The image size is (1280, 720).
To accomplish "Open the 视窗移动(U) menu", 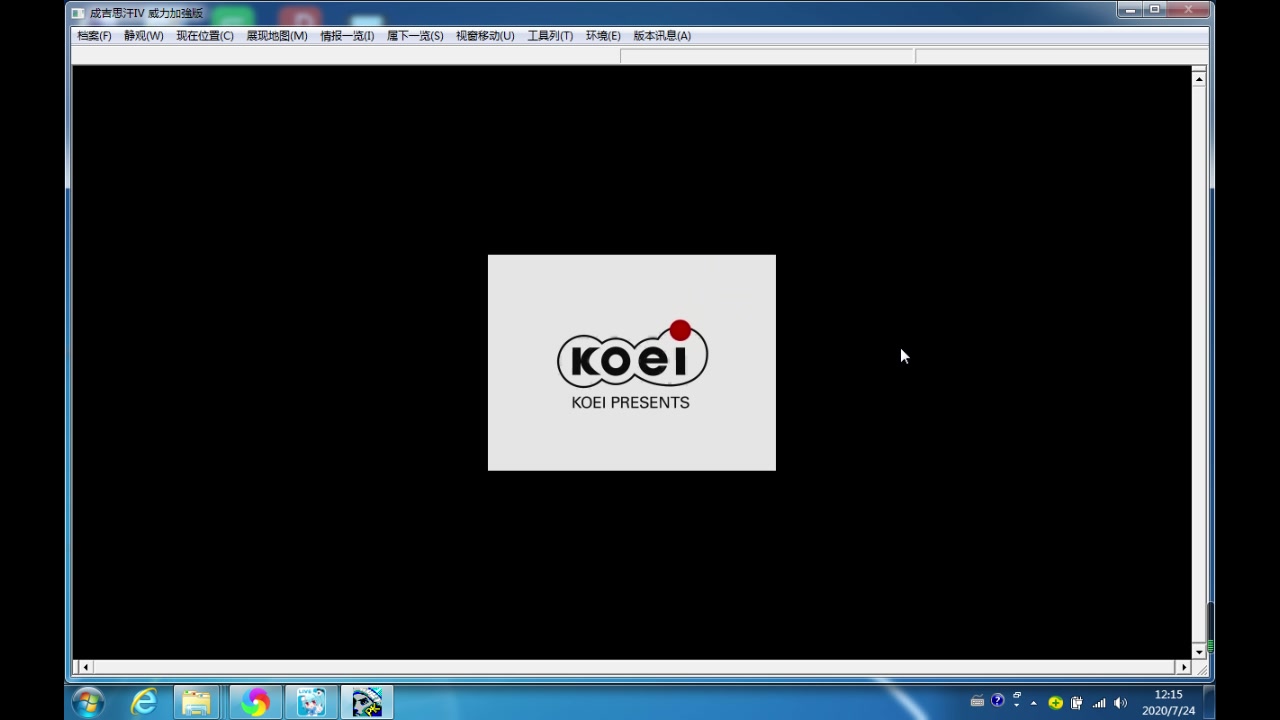I will 485,36.
